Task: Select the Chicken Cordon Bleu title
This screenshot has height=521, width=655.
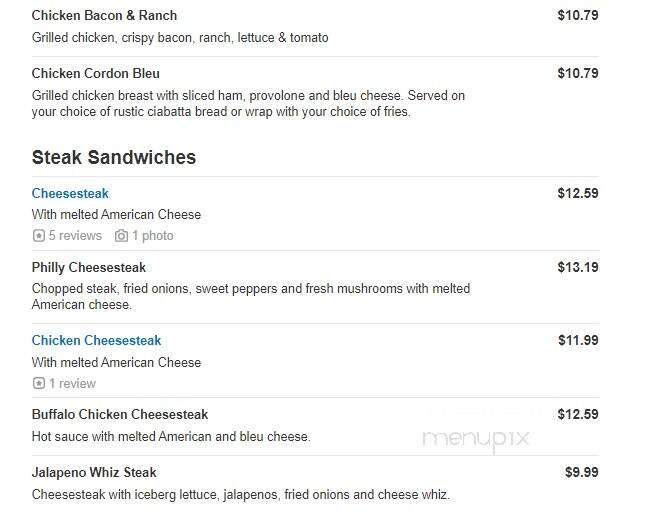Action: [95, 73]
